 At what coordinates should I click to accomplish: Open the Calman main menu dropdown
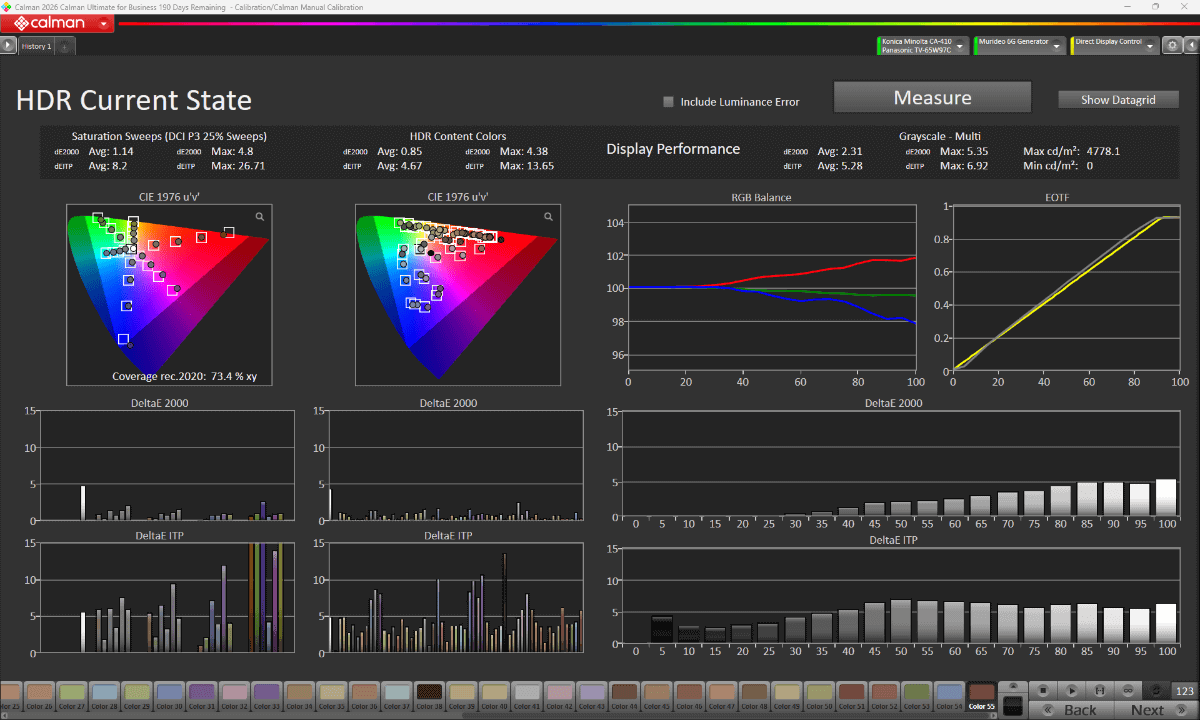coord(104,22)
